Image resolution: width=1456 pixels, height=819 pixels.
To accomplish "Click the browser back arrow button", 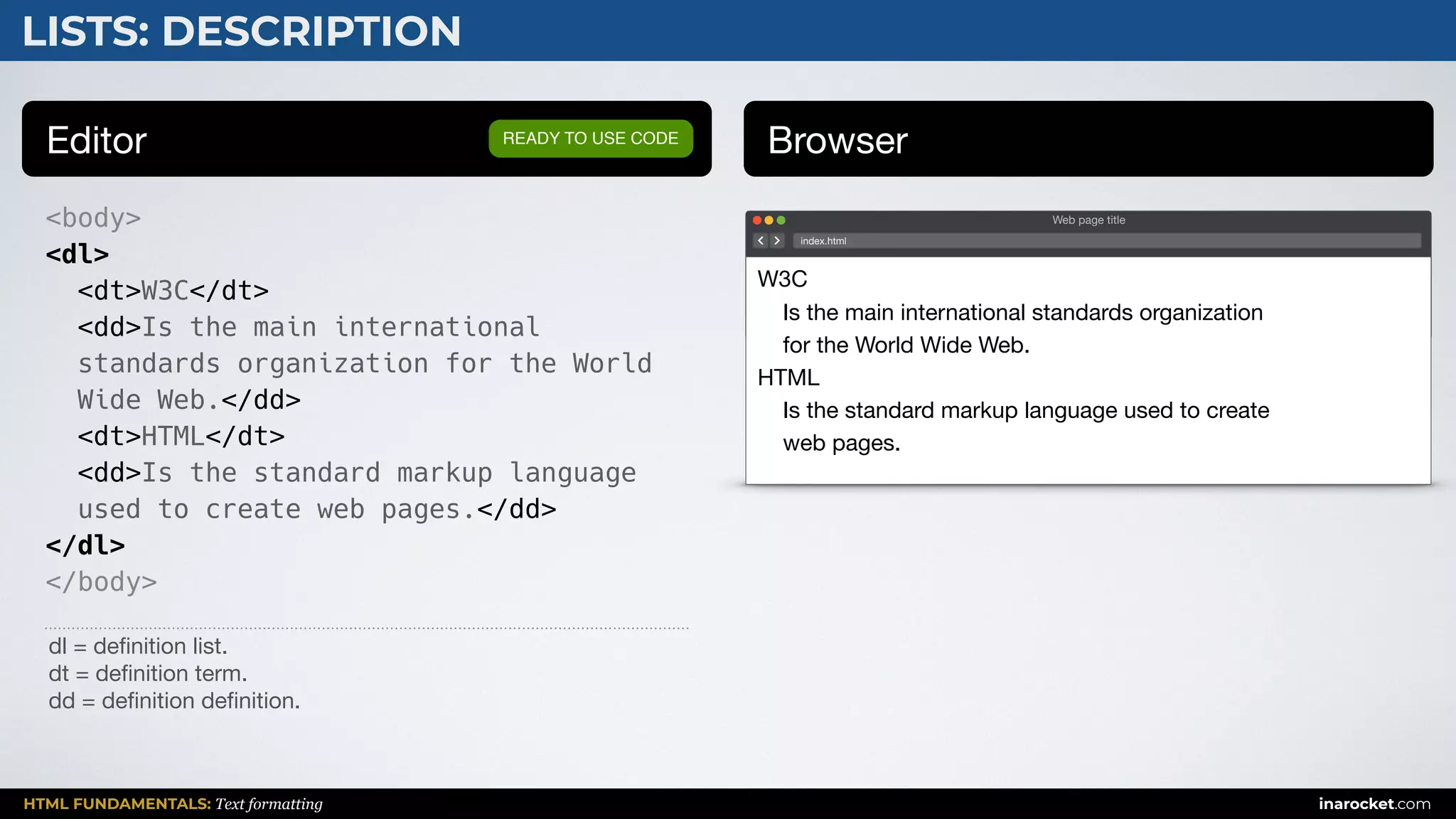I will (x=761, y=241).
